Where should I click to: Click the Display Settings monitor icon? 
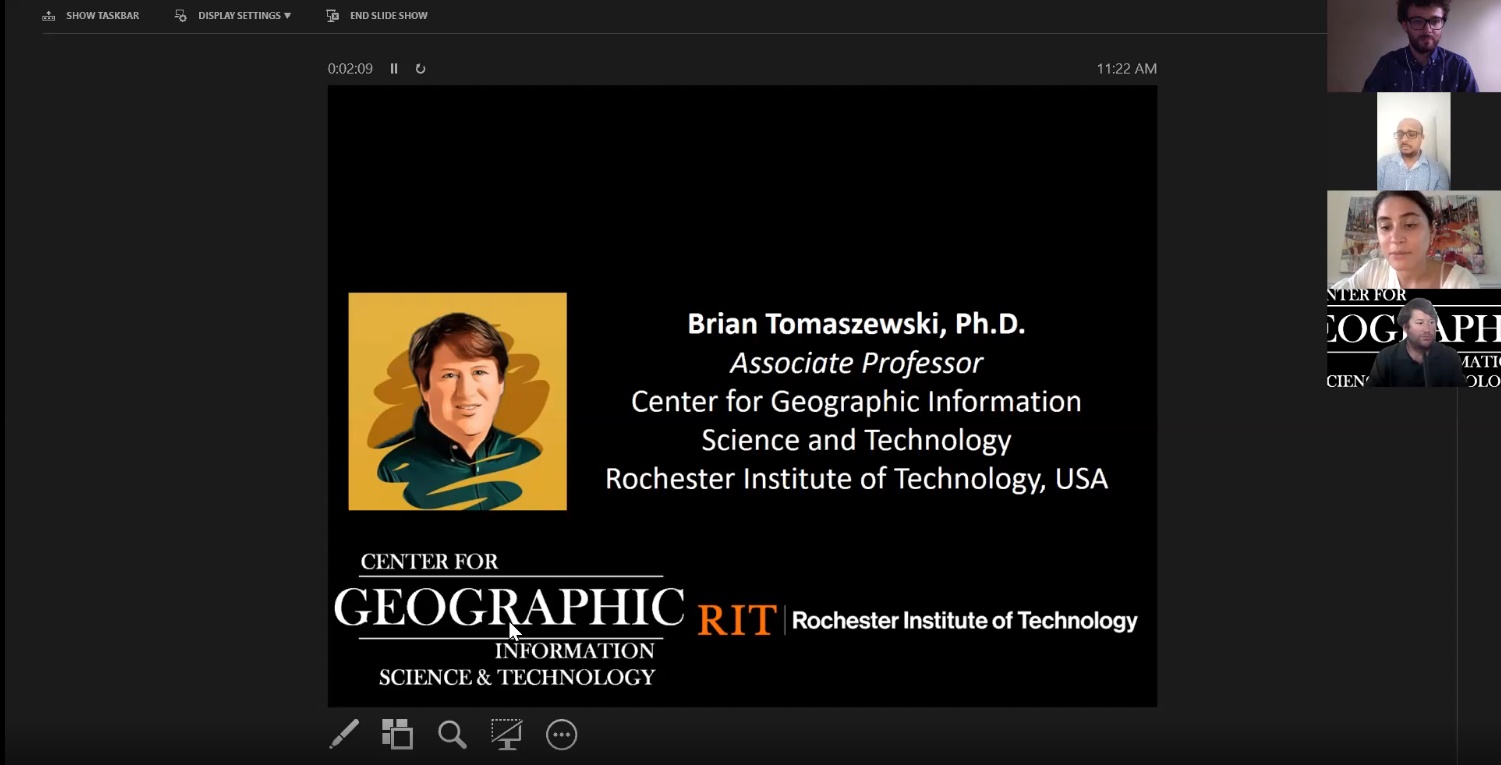181,16
